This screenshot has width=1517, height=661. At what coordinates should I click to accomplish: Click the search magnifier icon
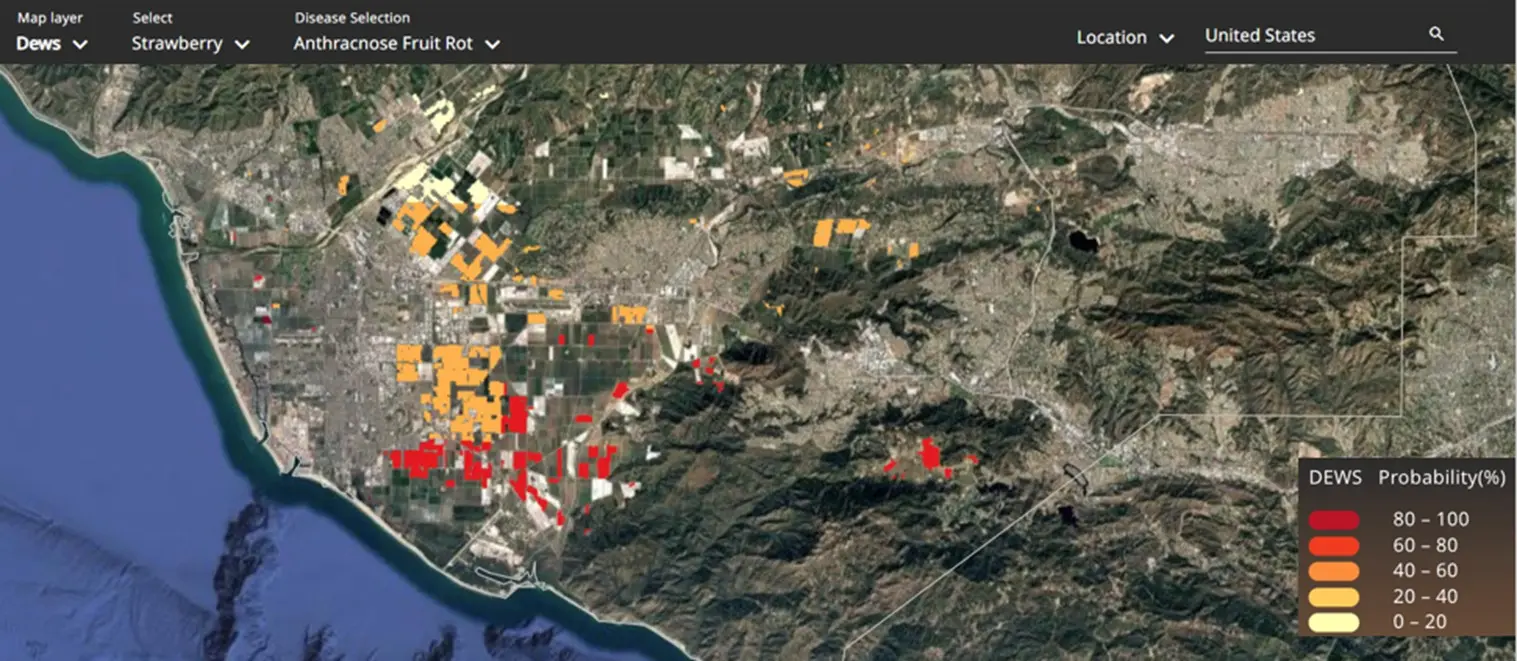point(1436,35)
